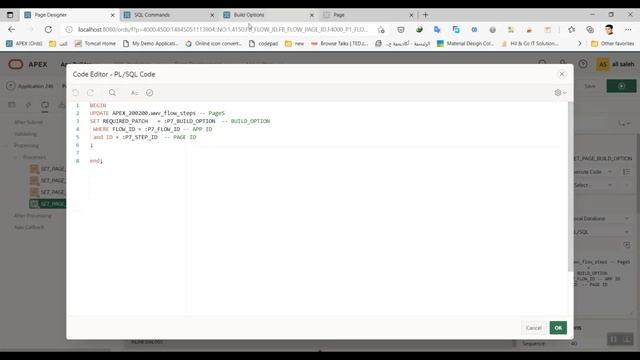
Task: Click the Cancel button
Action: pos(533,328)
